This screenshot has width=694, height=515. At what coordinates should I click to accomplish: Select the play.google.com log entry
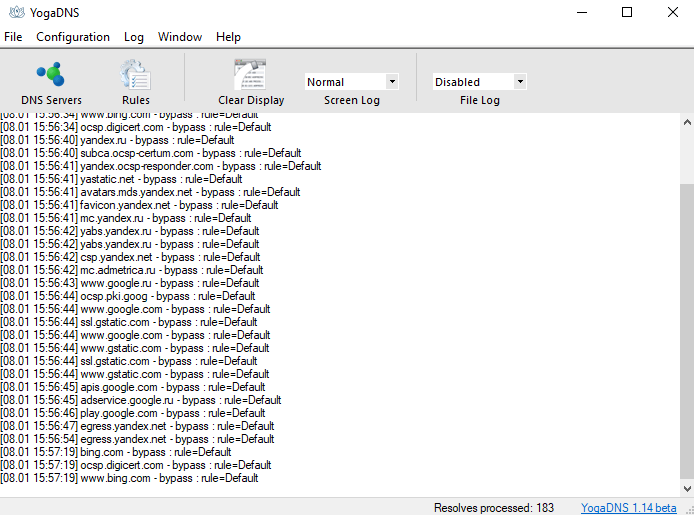pyautogui.click(x=133, y=413)
